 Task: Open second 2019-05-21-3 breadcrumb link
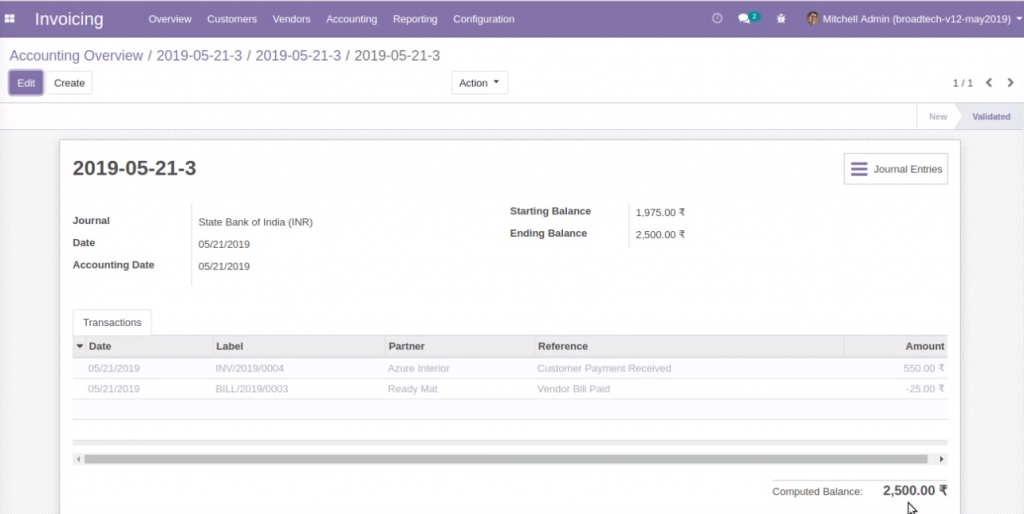[298, 56]
